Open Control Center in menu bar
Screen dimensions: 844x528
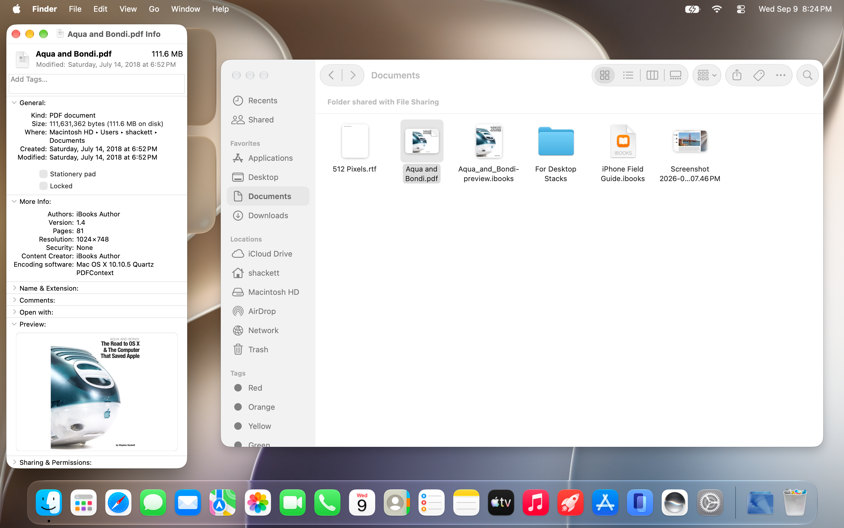[x=741, y=9]
